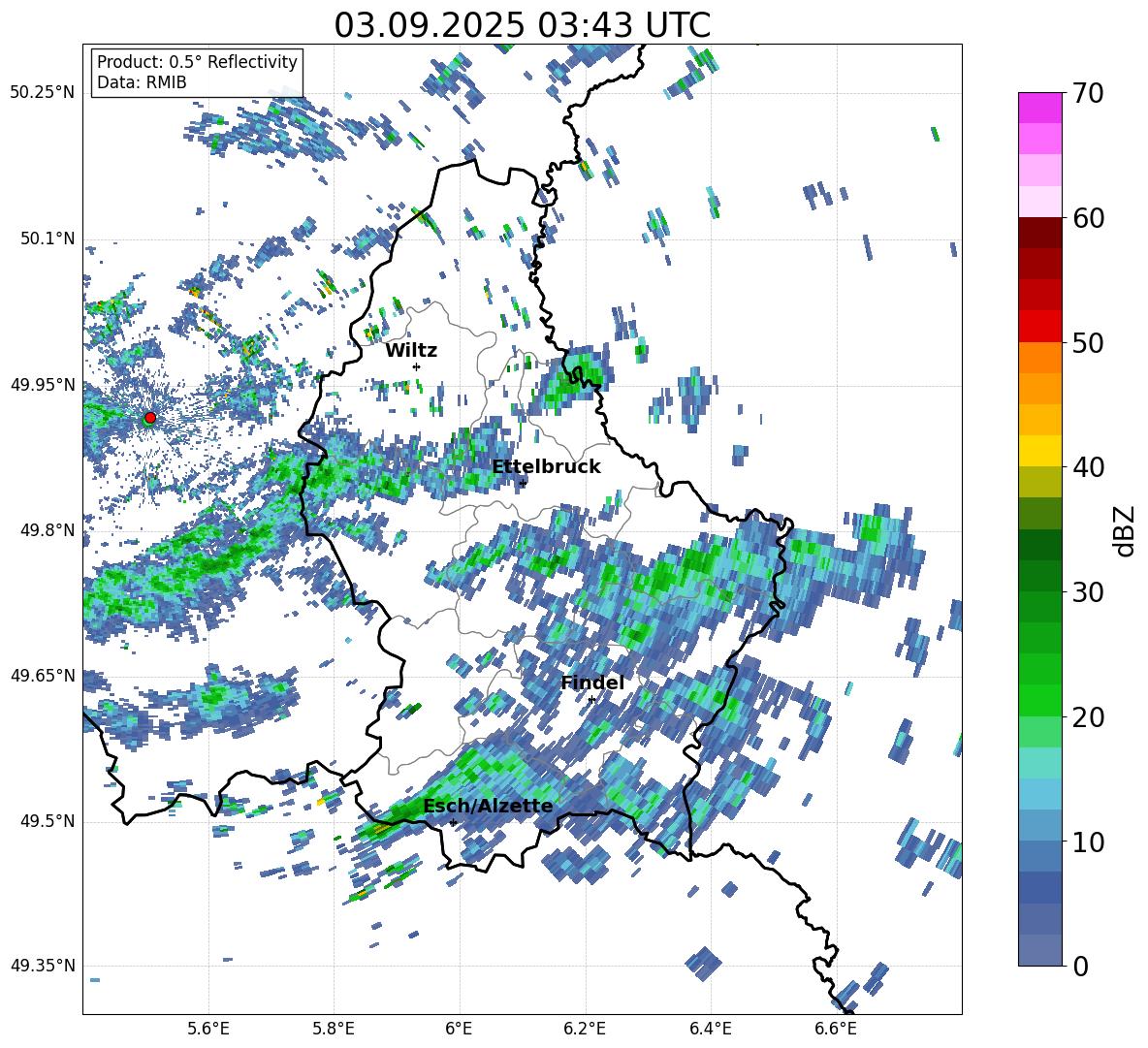This screenshot has width=1148, height=1048.
Task: Click the Data: RMIB text
Action: pyautogui.click(x=142, y=82)
